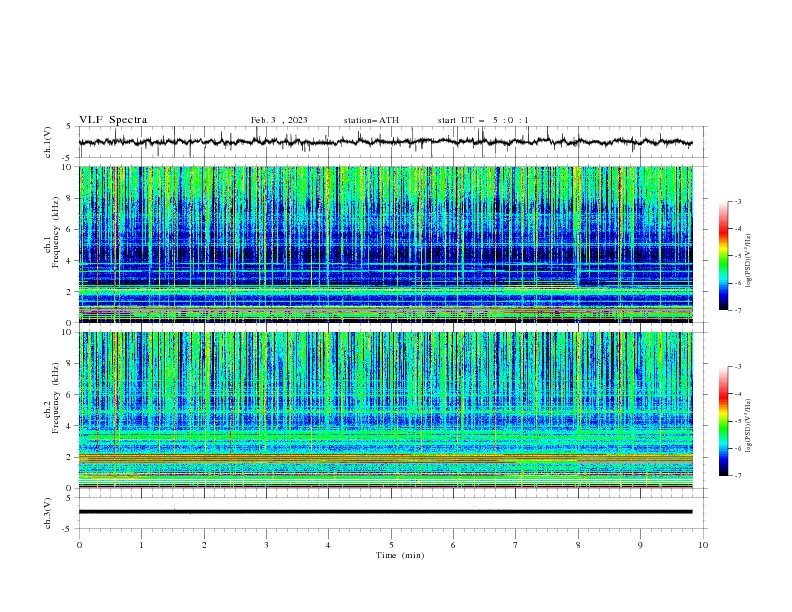Screen dimensions: 792x612
Task: Click the ch.1 spectrogram panel
Action: coord(385,244)
